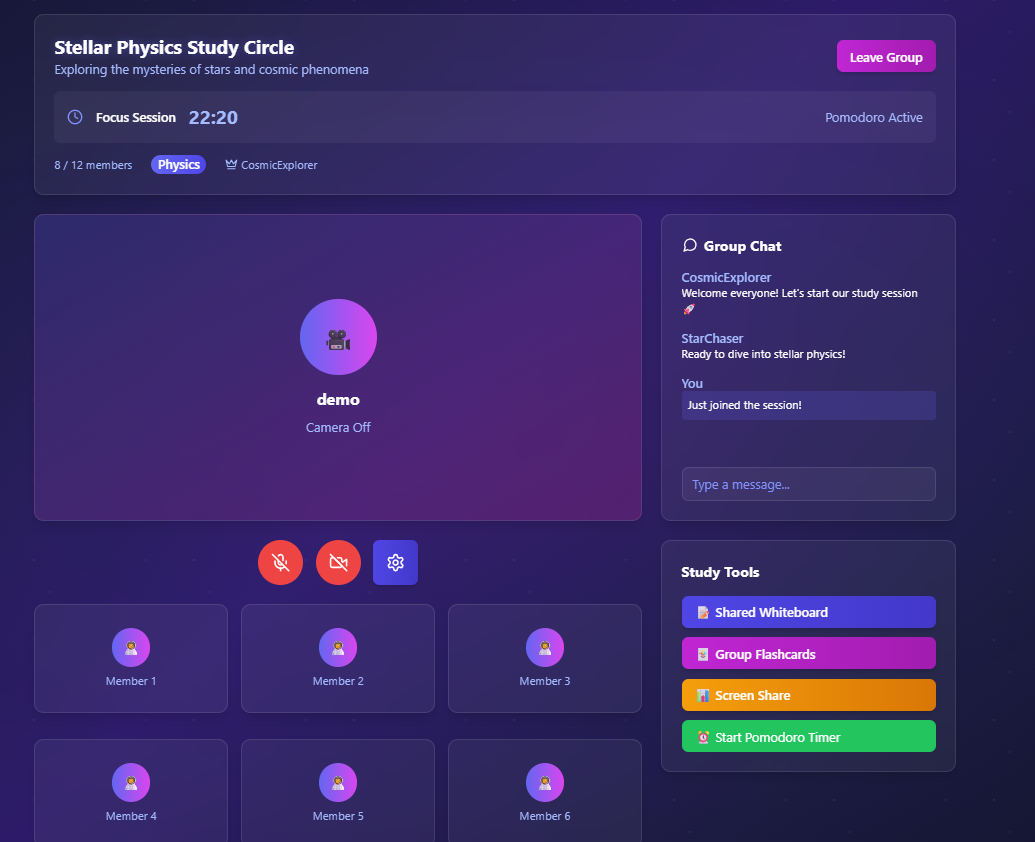Select Member 4's avatar
Viewport: 1035px width, 842px height.
(131, 783)
